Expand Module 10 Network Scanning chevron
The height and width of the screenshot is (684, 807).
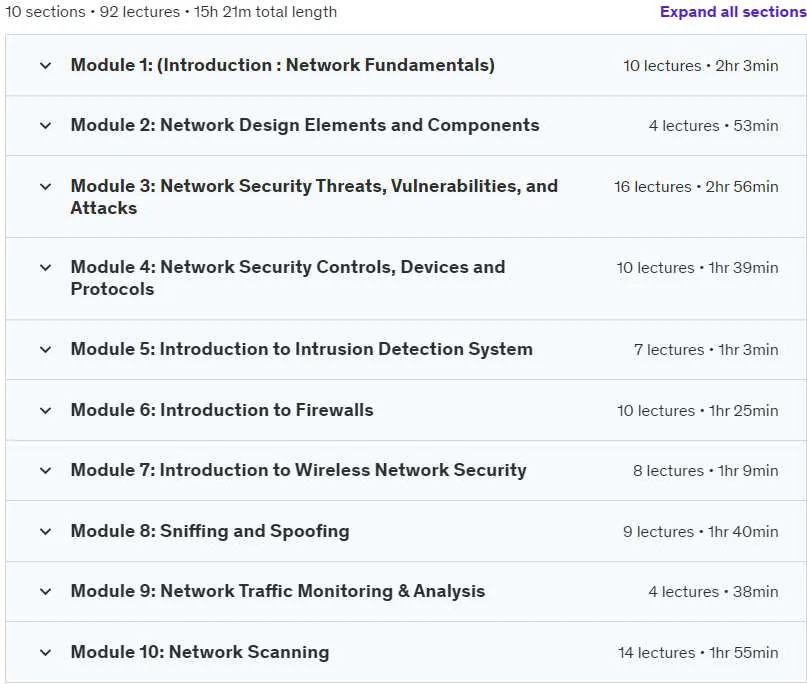45,653
